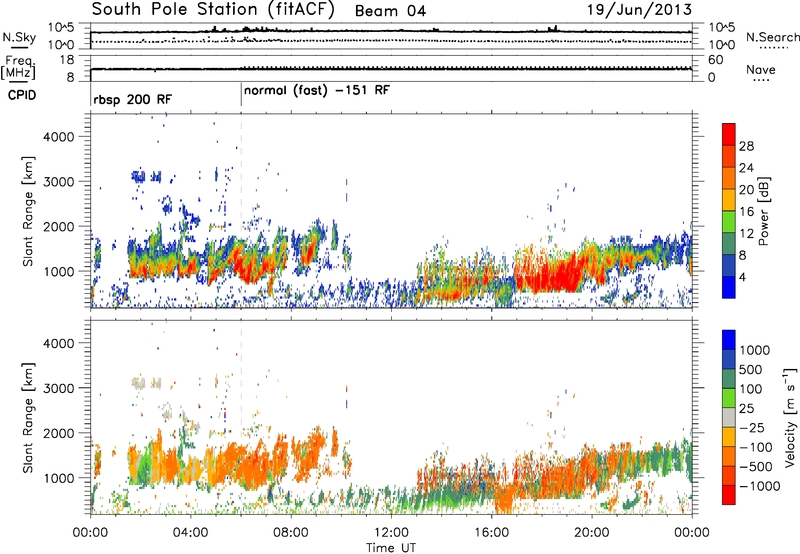Click the 'Velocity [m s-1]' color bar label
This screenshot has width=800, height=554.
pyautogui.click(x=790, y=417)
